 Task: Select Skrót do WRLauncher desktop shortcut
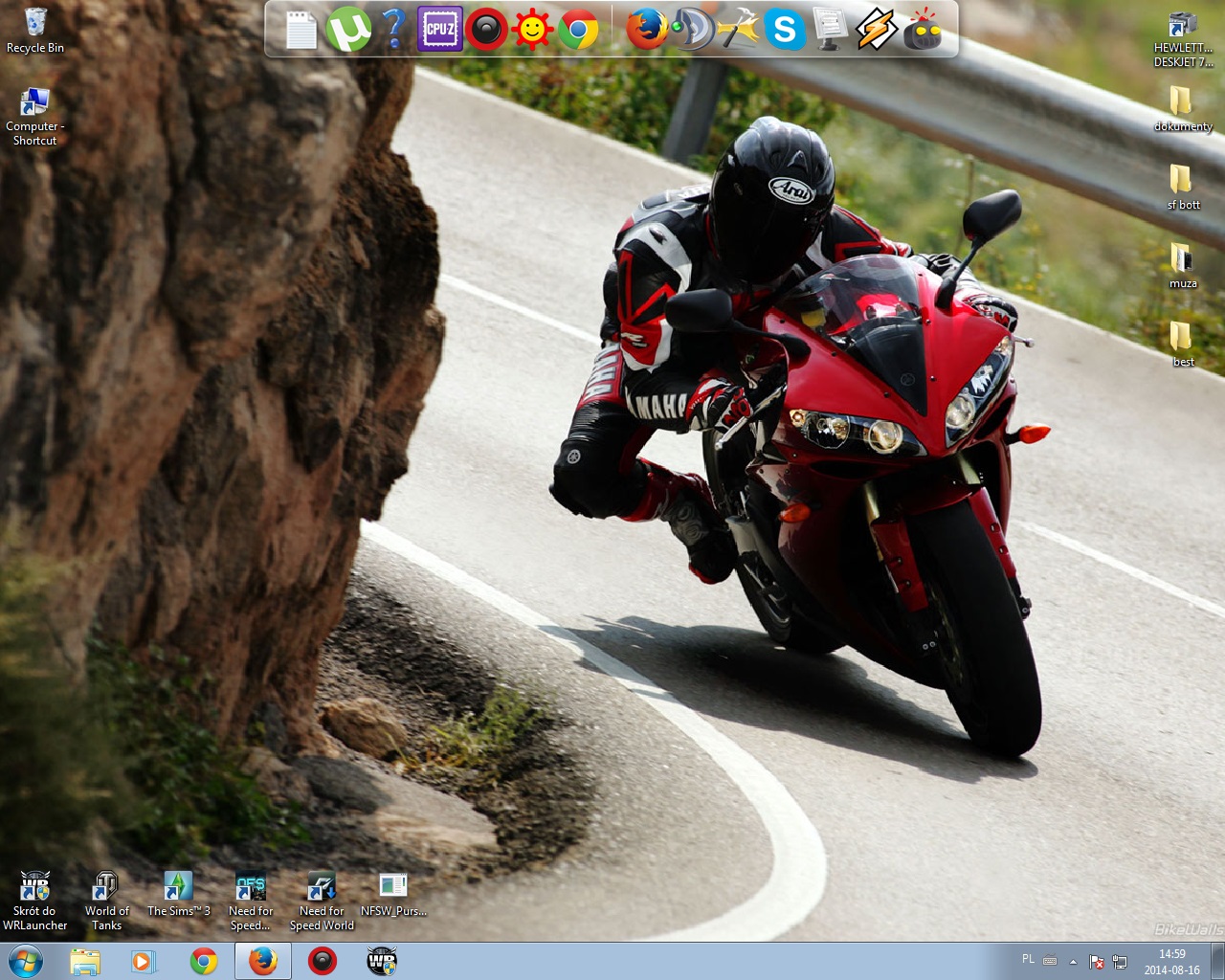pyautogui.click(x=35, y=902)
